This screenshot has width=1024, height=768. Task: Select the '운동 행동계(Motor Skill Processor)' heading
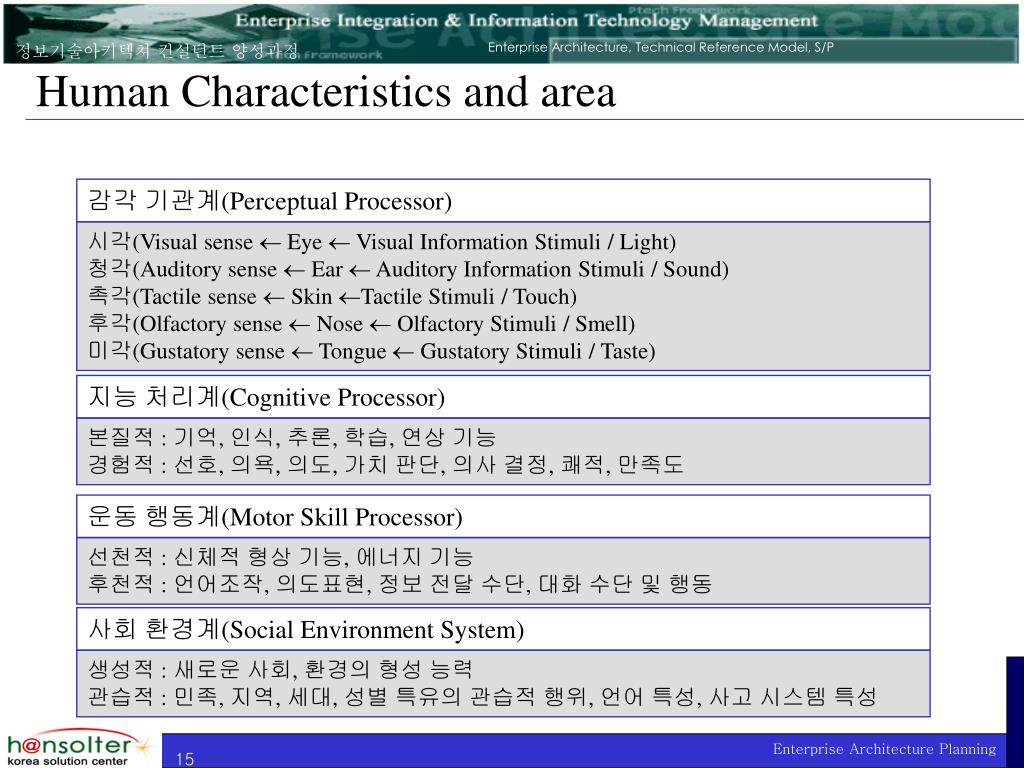[275, 517]
